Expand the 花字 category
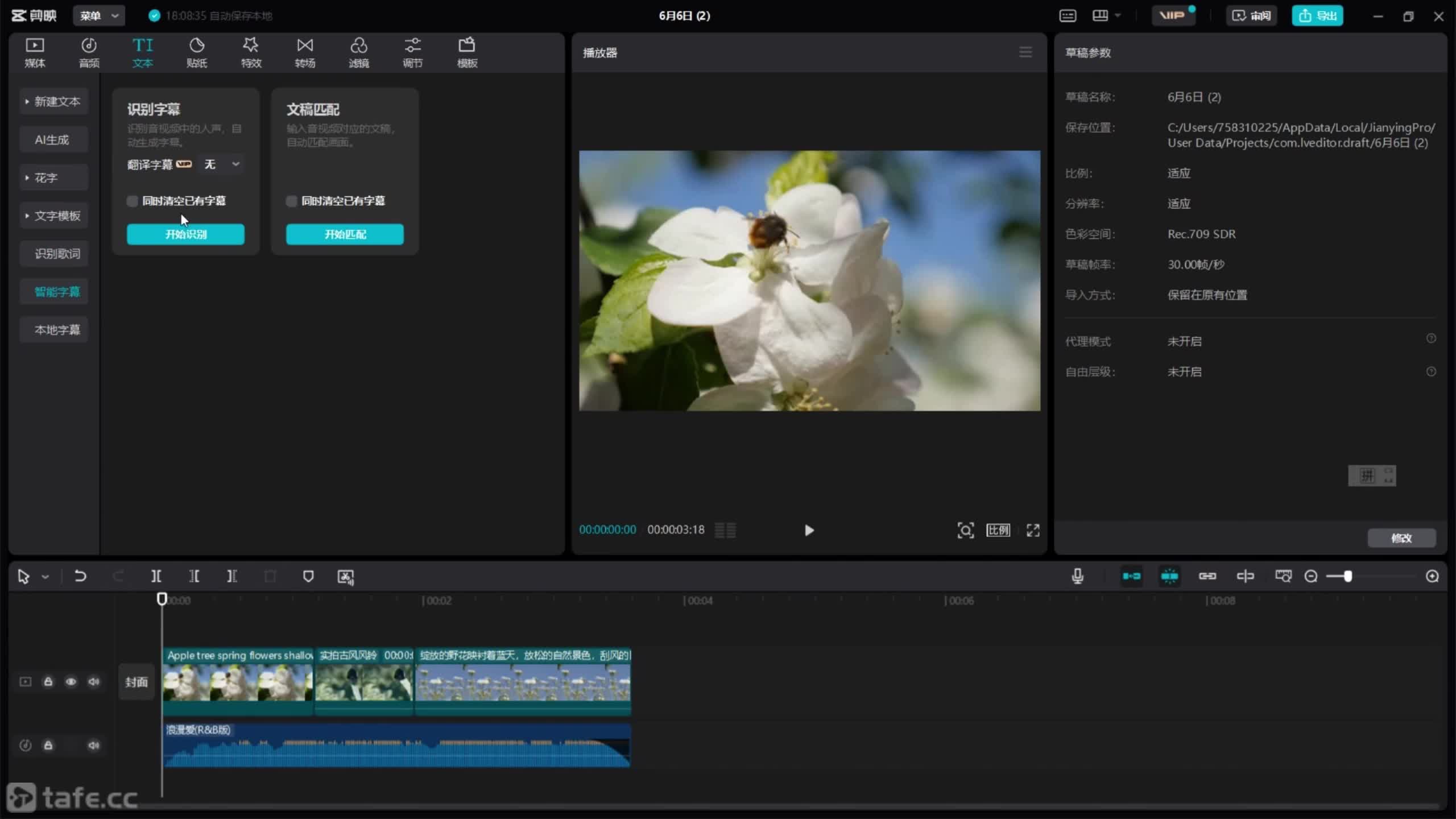 pos(53,177)
